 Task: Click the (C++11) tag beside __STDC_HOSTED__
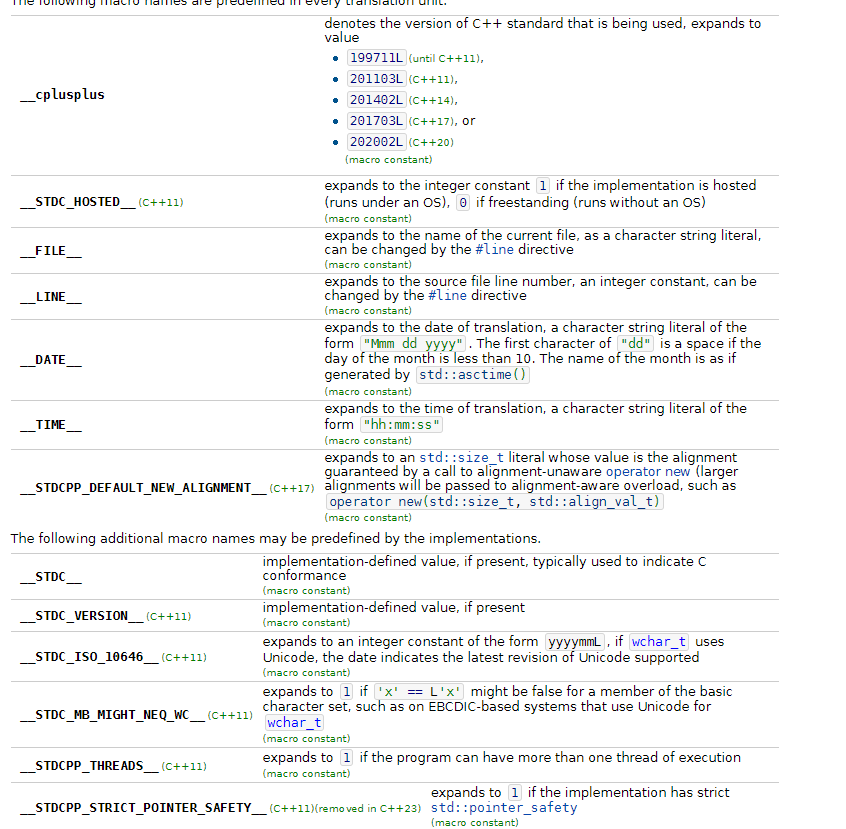161,202
